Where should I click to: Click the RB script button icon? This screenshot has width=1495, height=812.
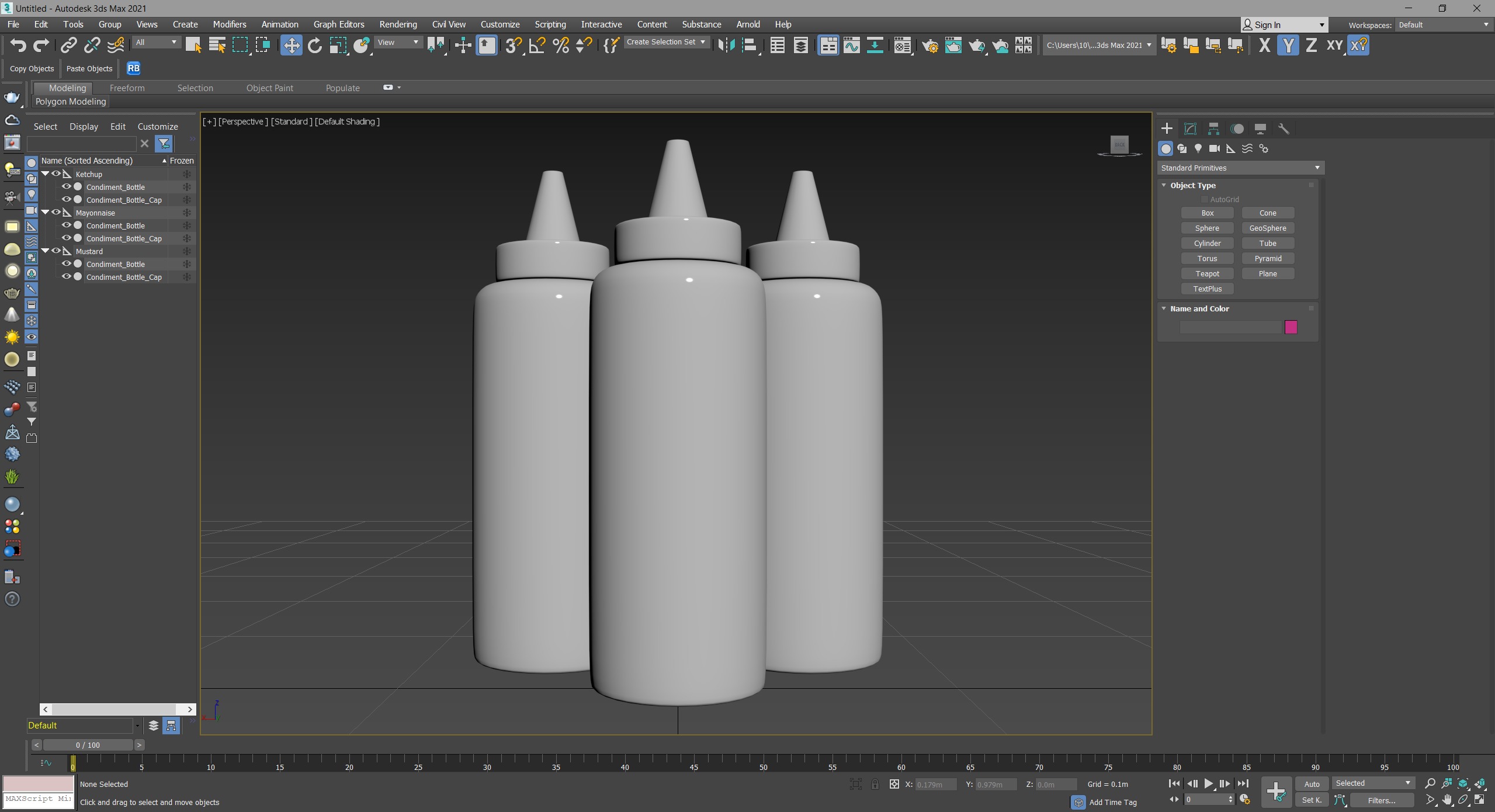coord(133,68)
